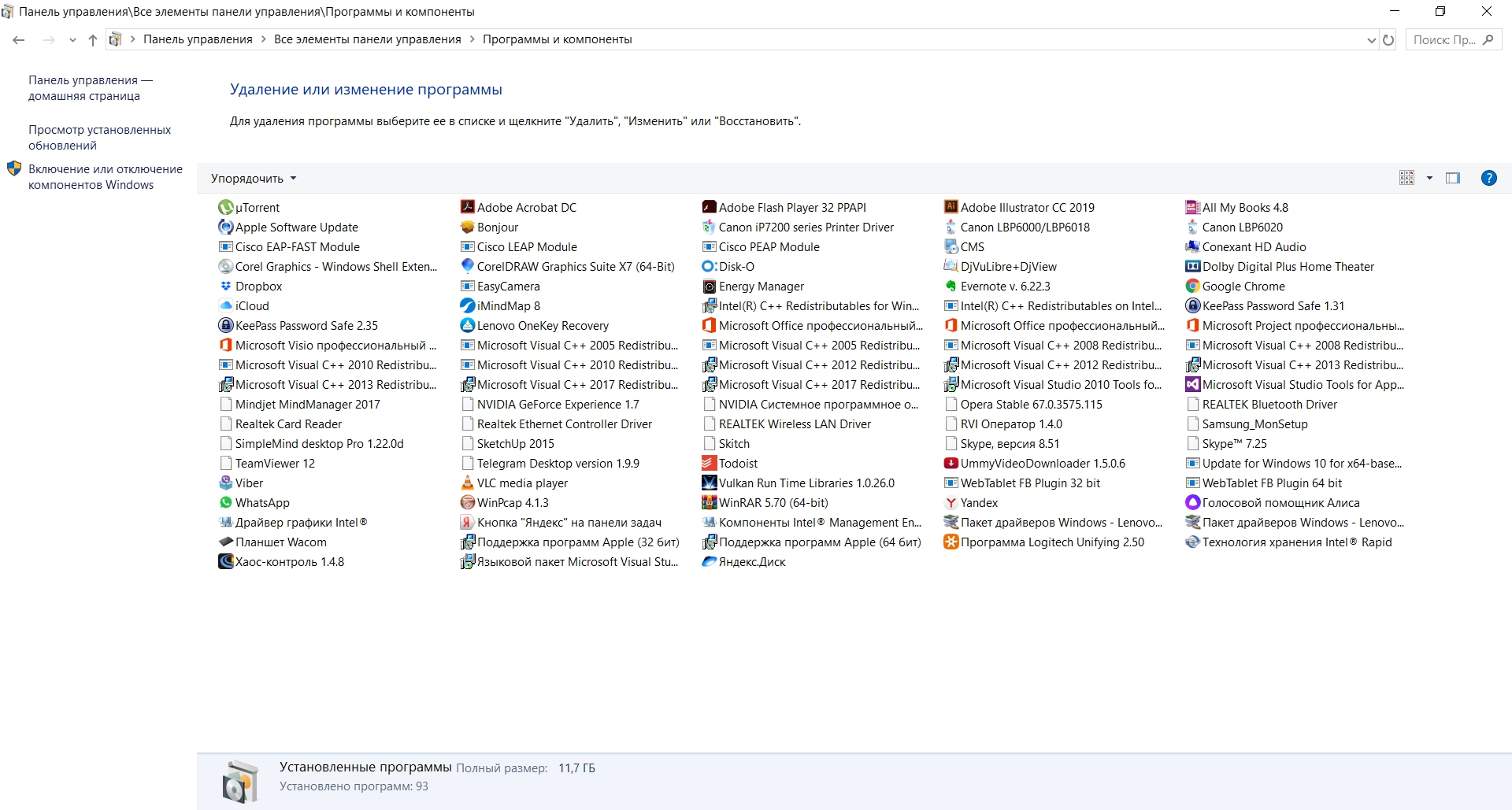Image resolution: width=1512 pixels, height=810 pixels.
Task: Select the Adobe Illustrator CC 2019 icon
Action: (951, 208)
